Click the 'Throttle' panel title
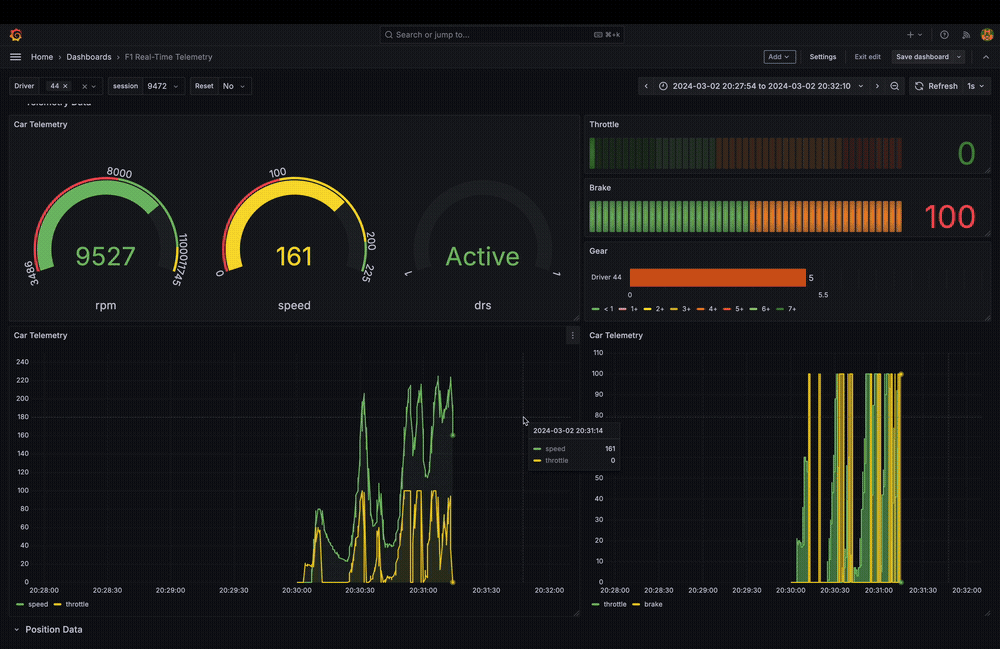Viewport: 1000px width, 649px height. tap(604, 124)
